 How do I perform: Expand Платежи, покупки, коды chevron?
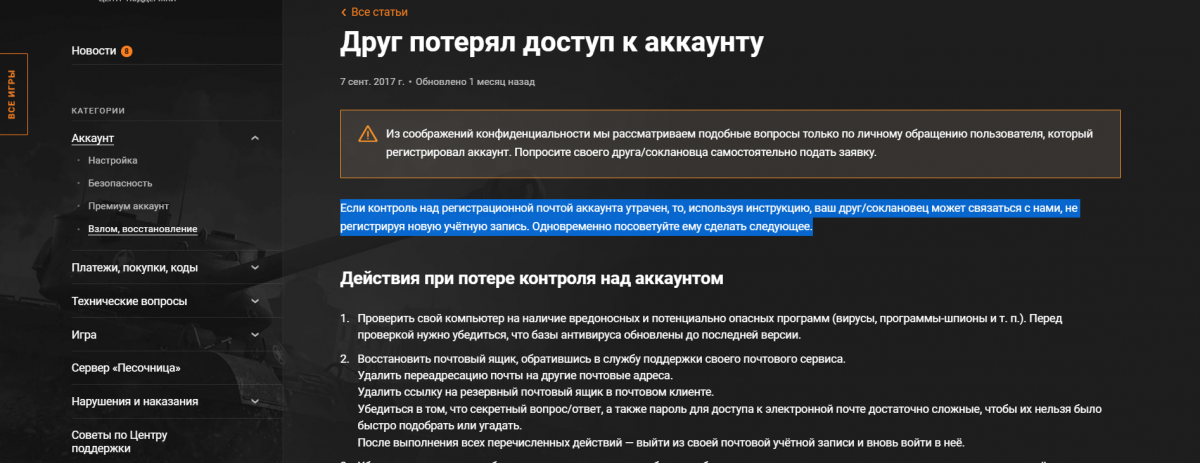click(x=255, y=268)
